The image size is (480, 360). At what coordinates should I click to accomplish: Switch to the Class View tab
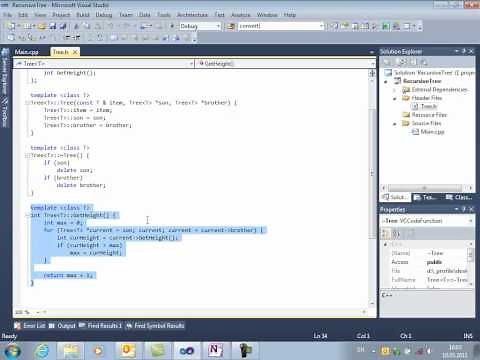[459, 197]
